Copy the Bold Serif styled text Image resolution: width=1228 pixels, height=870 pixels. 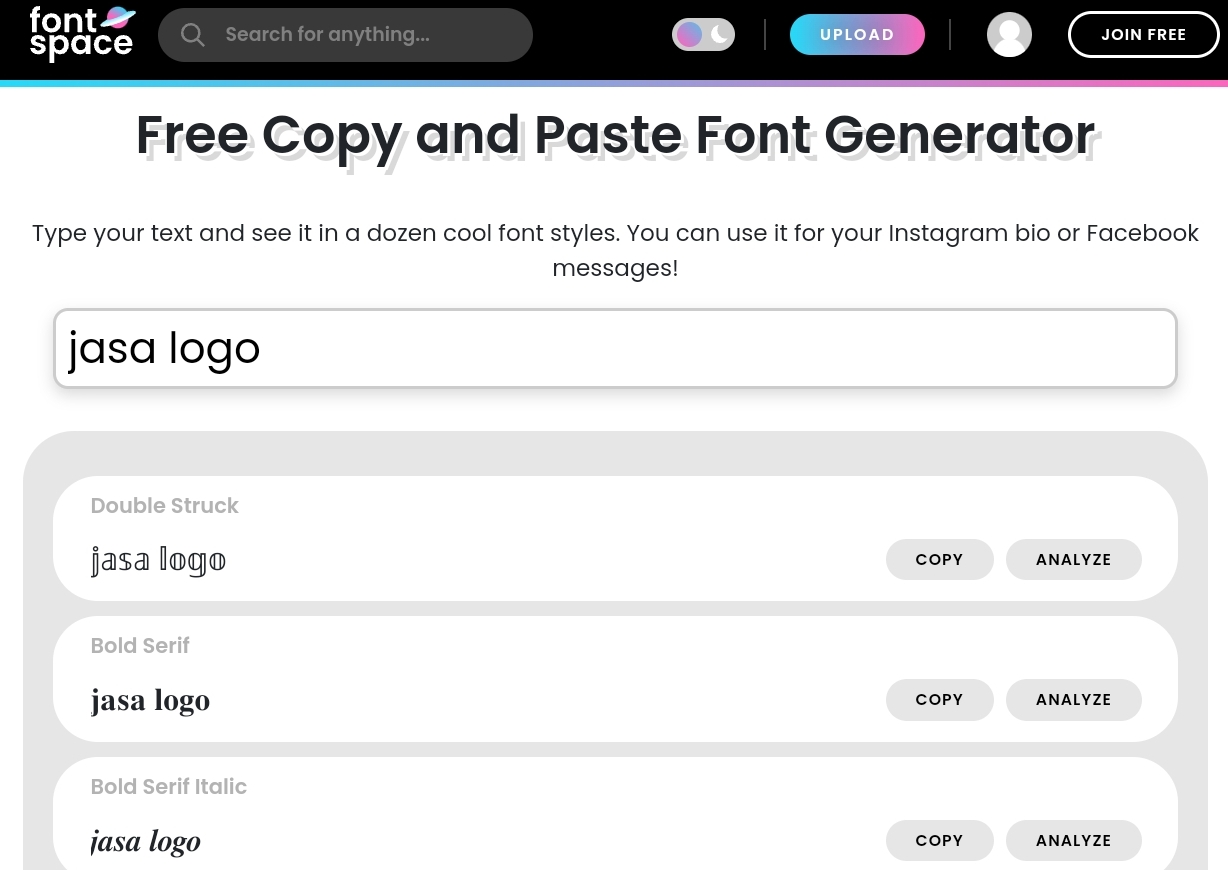coord(939,699)
